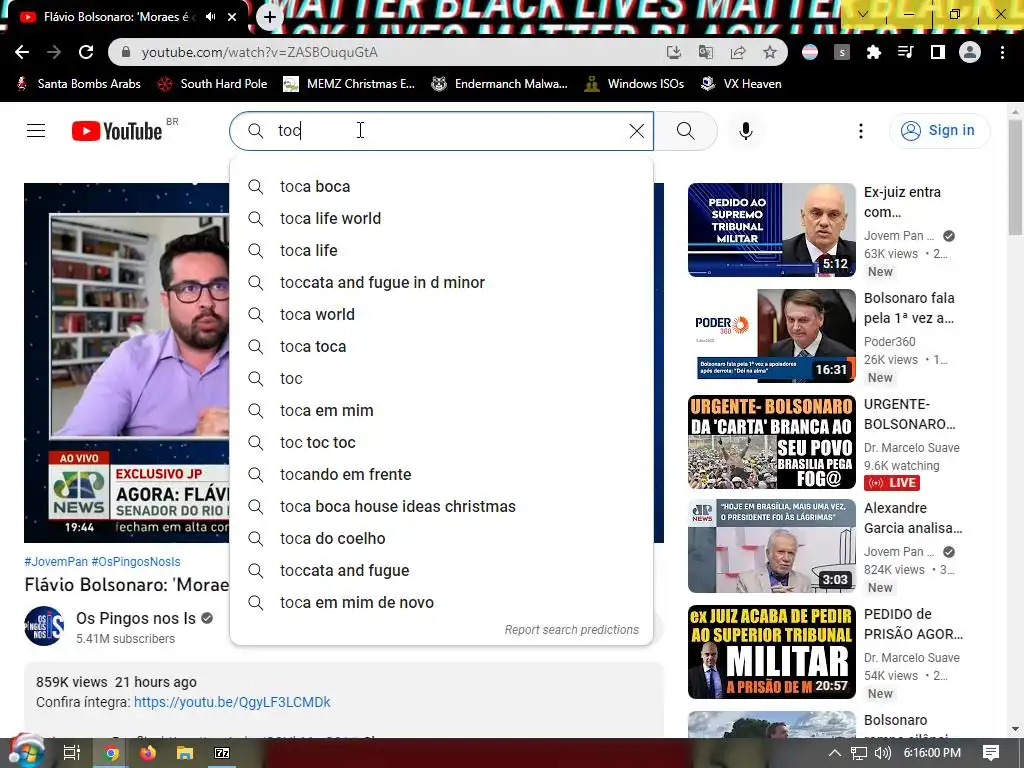
Task: Switch to Chrome on the taskbar
Action: pos(111,753)
